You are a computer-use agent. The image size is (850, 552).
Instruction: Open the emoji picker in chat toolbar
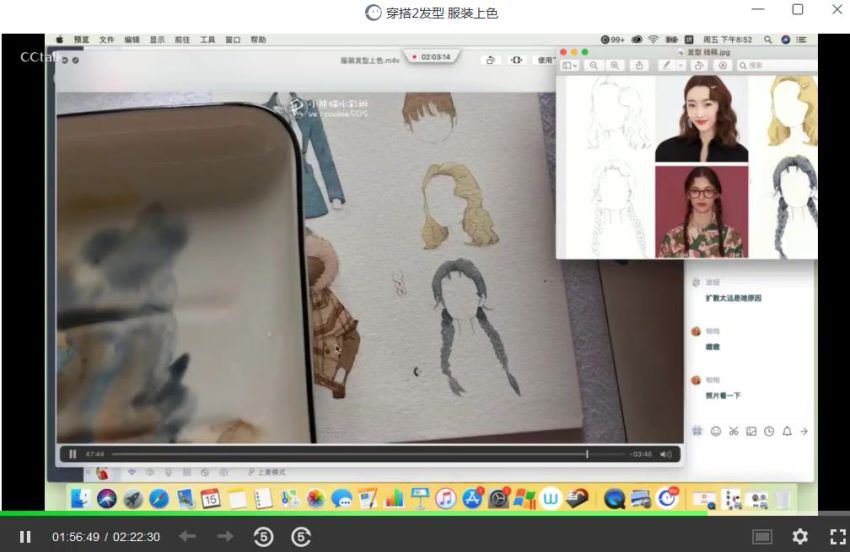pos(715,431)
